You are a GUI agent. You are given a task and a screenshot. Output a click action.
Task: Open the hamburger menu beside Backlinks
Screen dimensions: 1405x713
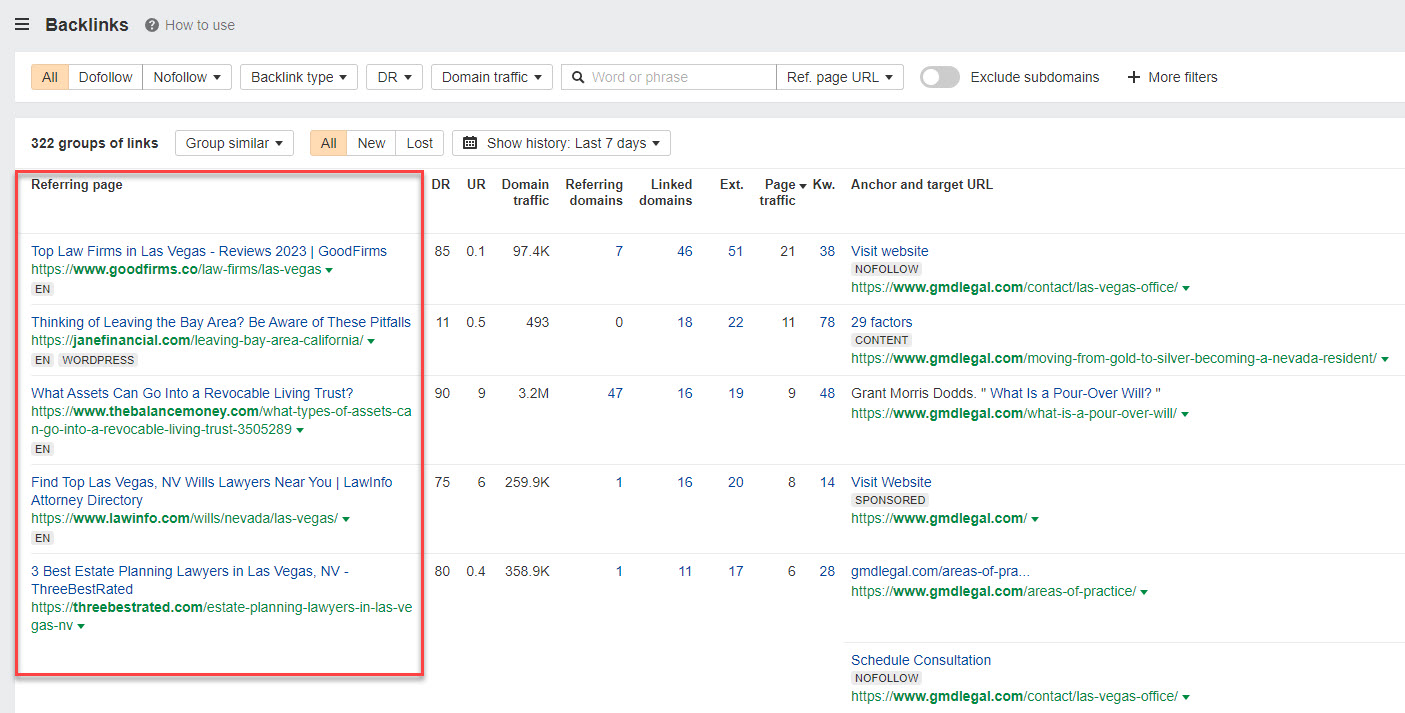coord(22,25)
